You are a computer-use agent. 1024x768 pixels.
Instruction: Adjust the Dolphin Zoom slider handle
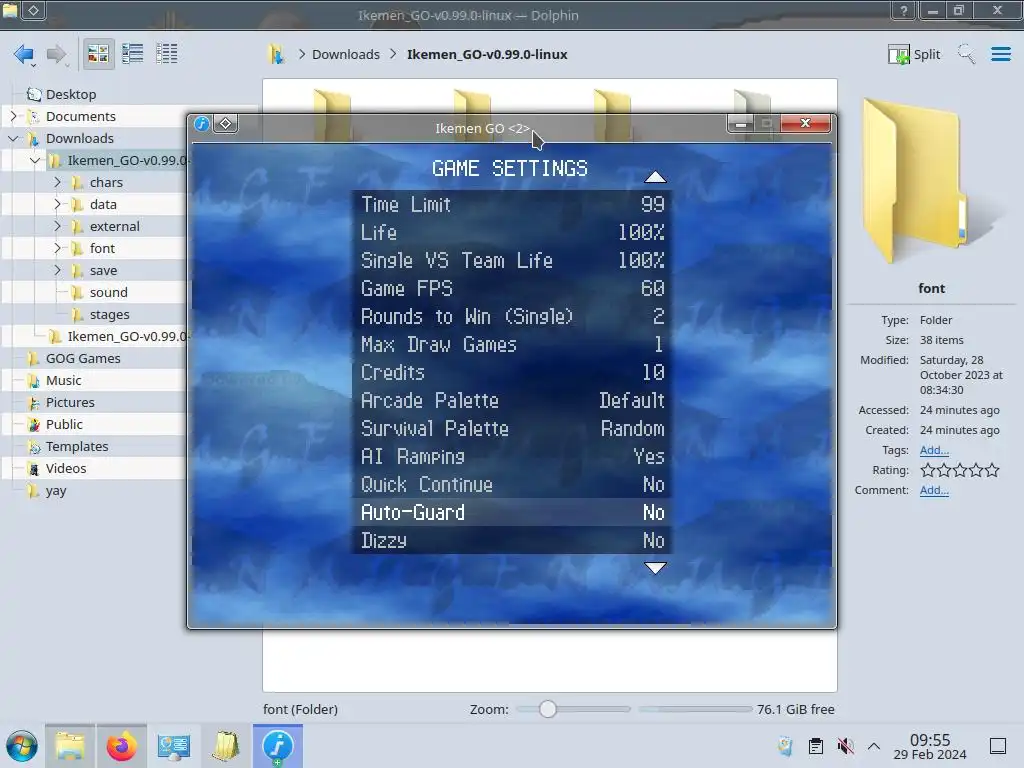[x=547, y=709]
